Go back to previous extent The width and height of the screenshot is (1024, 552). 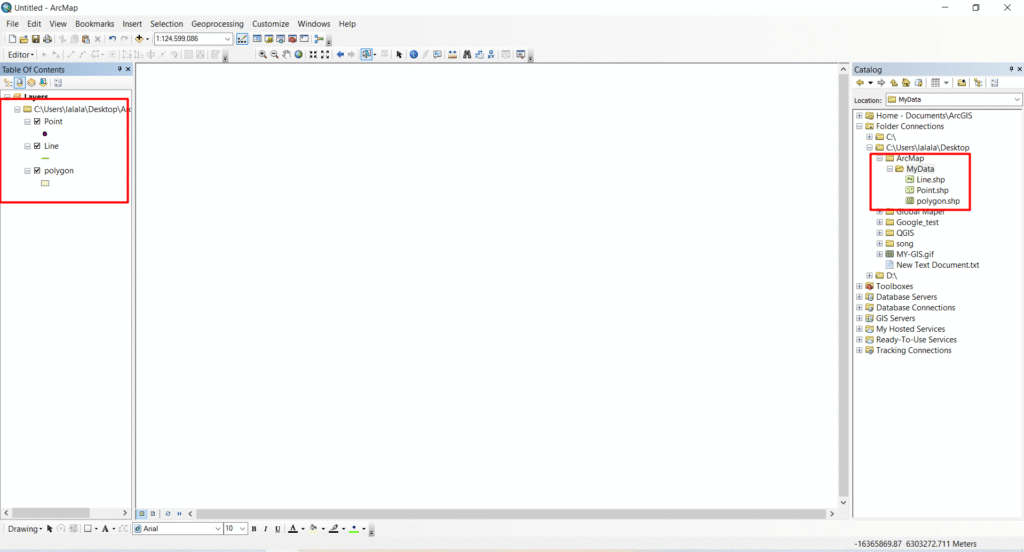click(x=340, y=55)
